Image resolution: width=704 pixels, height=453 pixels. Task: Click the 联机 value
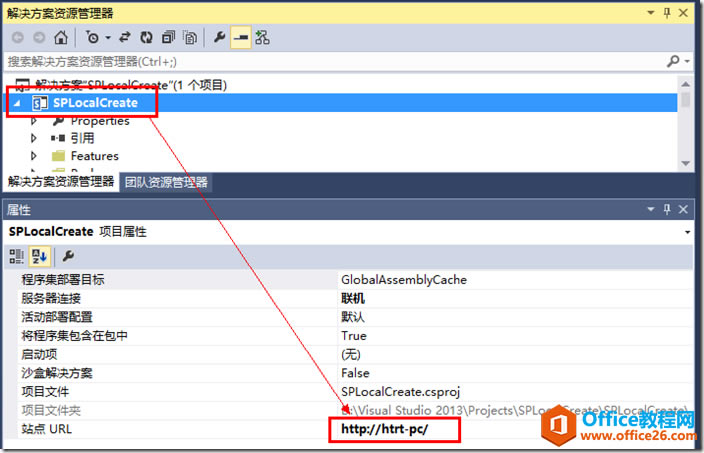pos(353,298)
